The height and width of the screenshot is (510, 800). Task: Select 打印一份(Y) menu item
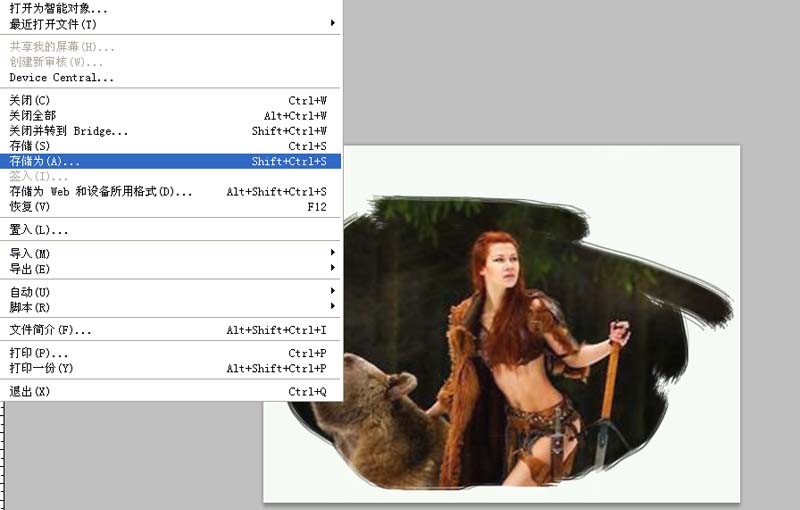[x=42, y=368]
